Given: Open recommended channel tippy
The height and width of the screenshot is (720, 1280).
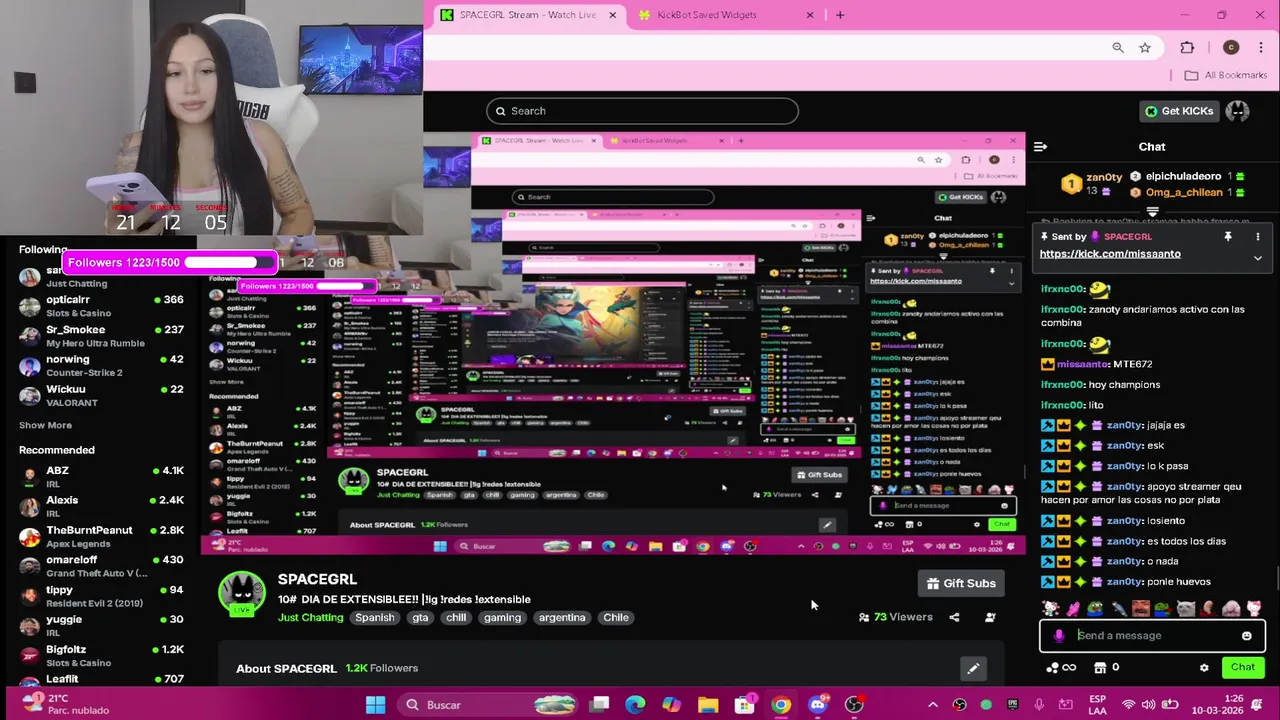Looking at the screenshot, I should coord(100,597).
